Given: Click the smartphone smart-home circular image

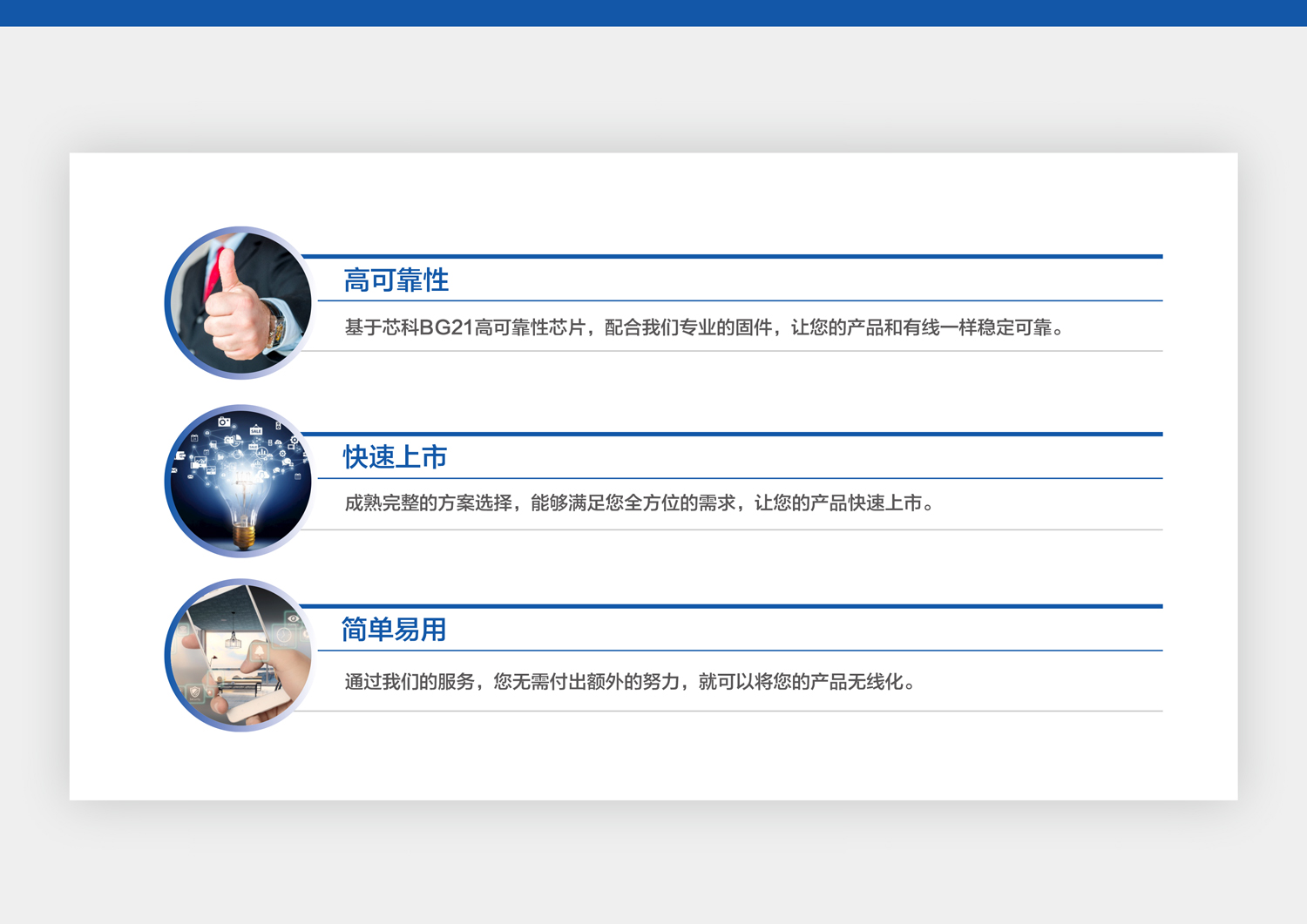Looking at the screenshot, I should (240, 655).
